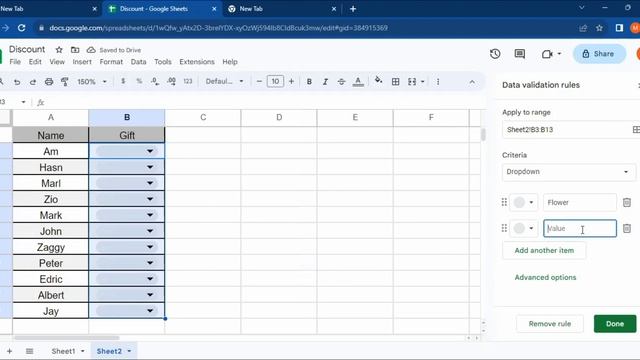Bookmark page with star in address bar
Screen dimensions: 640x360
[599, 28]
